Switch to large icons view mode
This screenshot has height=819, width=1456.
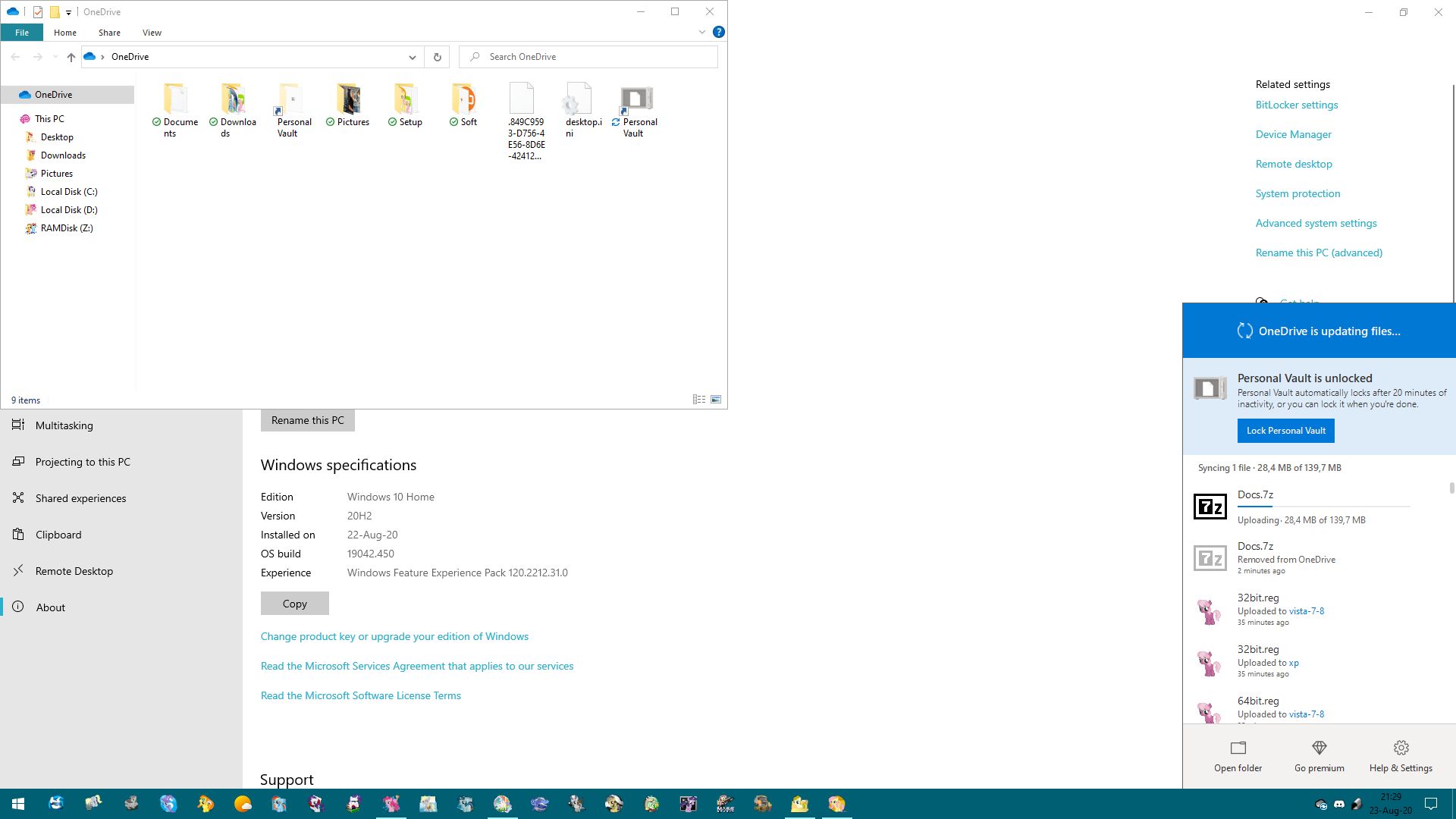tap(716, 400)
